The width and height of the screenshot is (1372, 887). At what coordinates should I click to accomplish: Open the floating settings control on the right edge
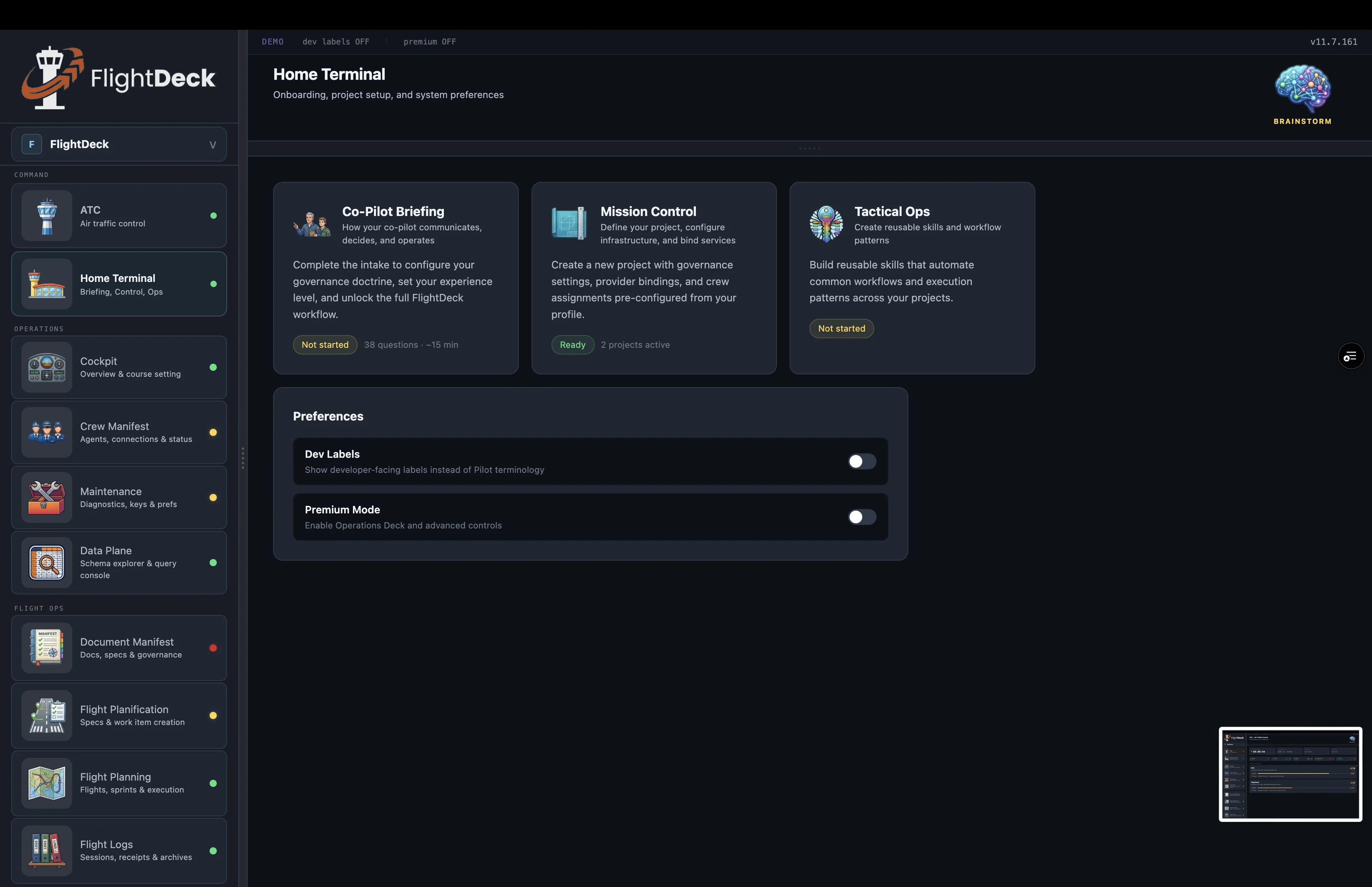click(x=1351, y=355)
